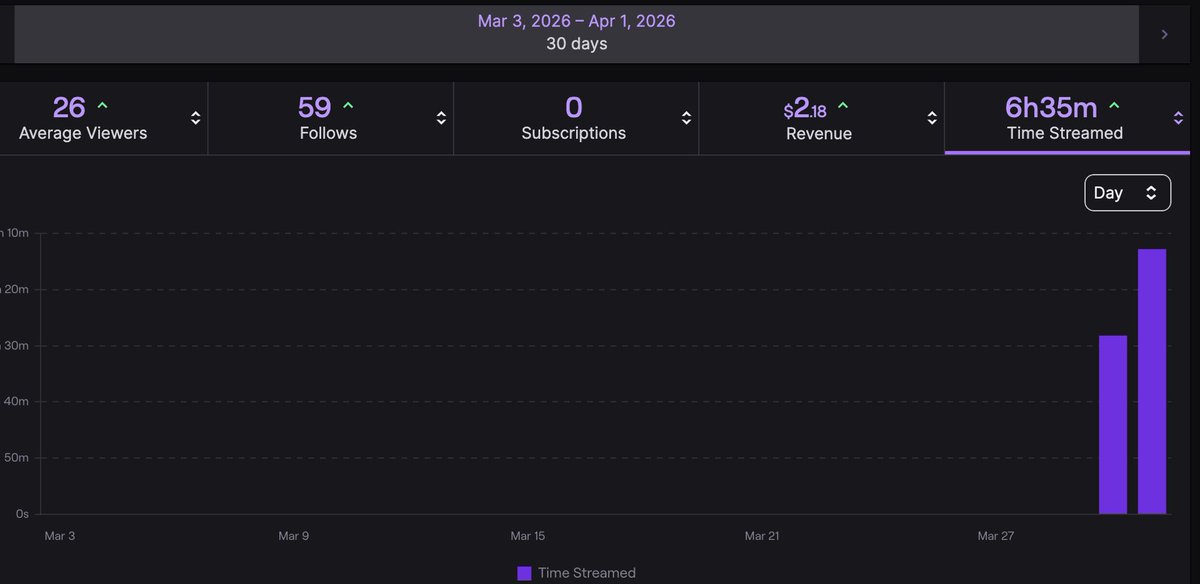Go to the next date range with the arrow
This screenshot has width=1200, height=584.
pyautogui.click(x=1164, y=34)
